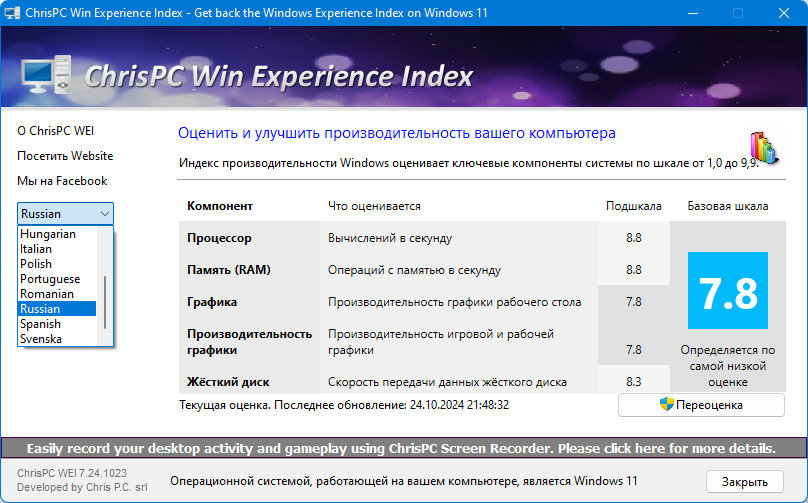The height and width of the screenshot is (503, 808).
Task: Click 'Операций с памятью в секунду' description
Action: (x=414, y=270)
